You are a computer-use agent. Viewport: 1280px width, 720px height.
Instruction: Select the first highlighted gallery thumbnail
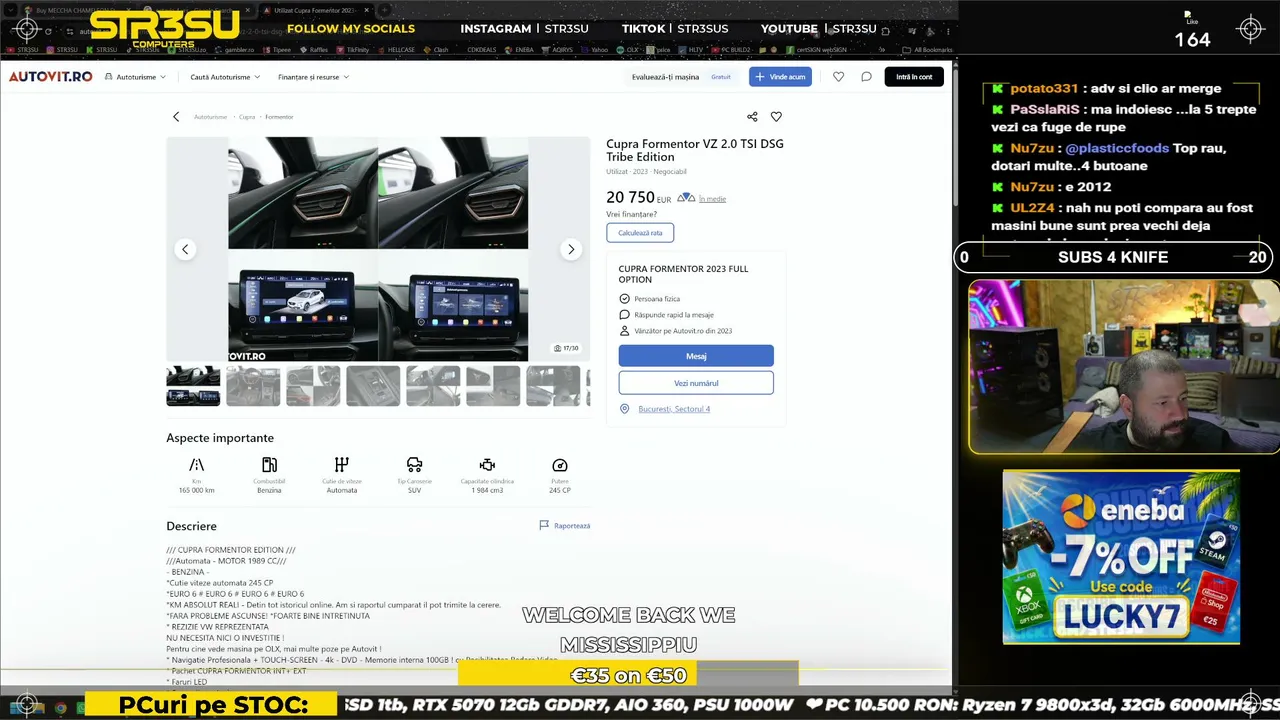coord(193,386)
